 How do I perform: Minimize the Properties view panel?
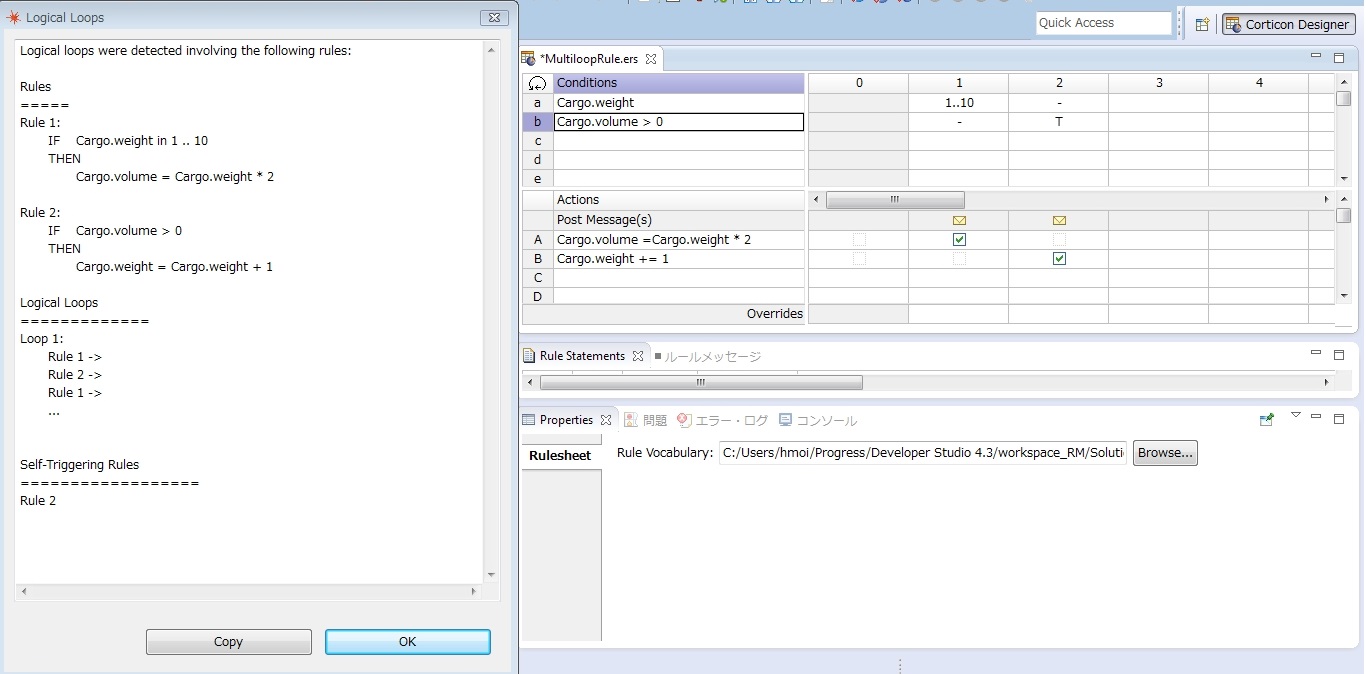tap(1316, 416)
